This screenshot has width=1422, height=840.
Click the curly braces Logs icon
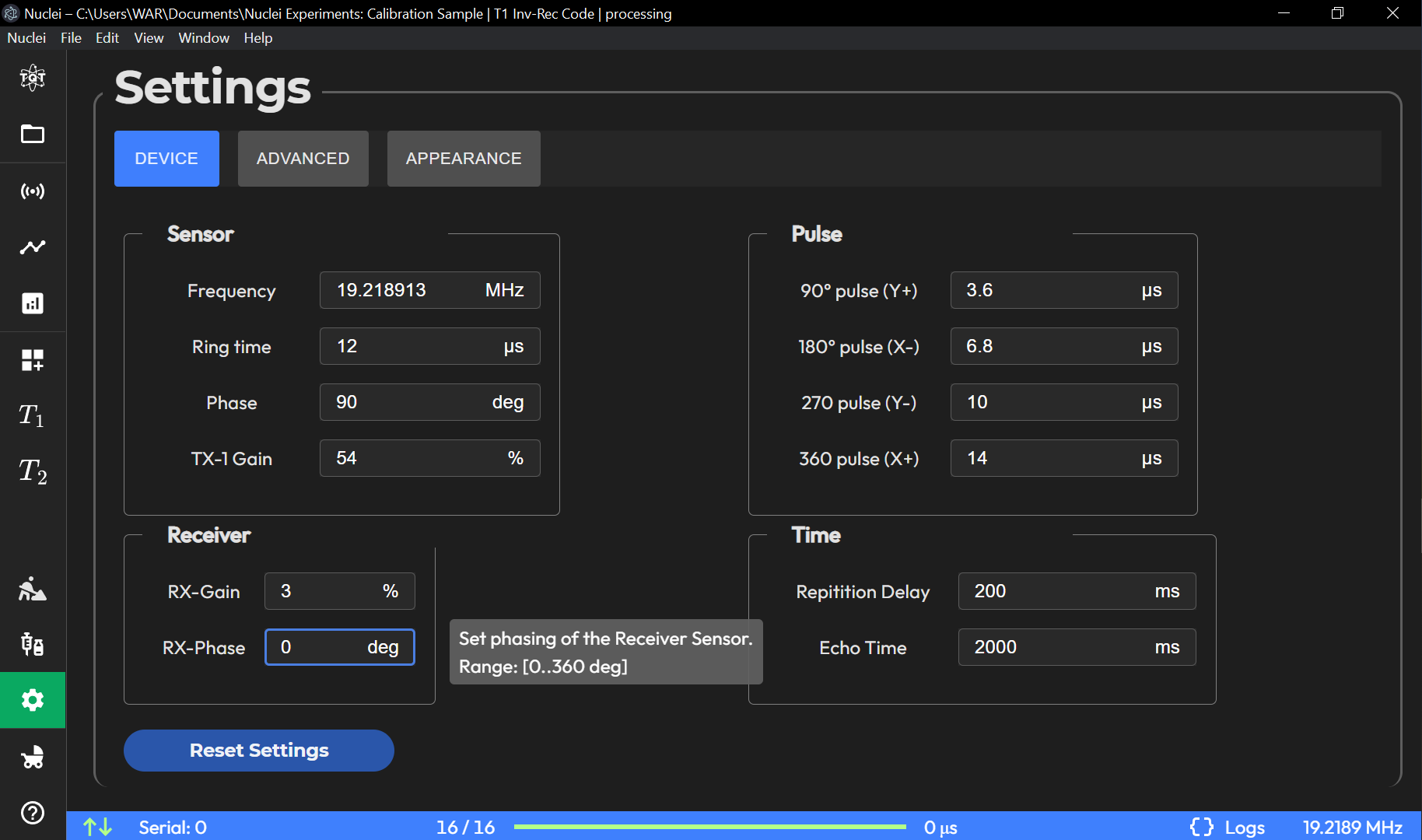pyautogui.click(x=1202, y=827)
